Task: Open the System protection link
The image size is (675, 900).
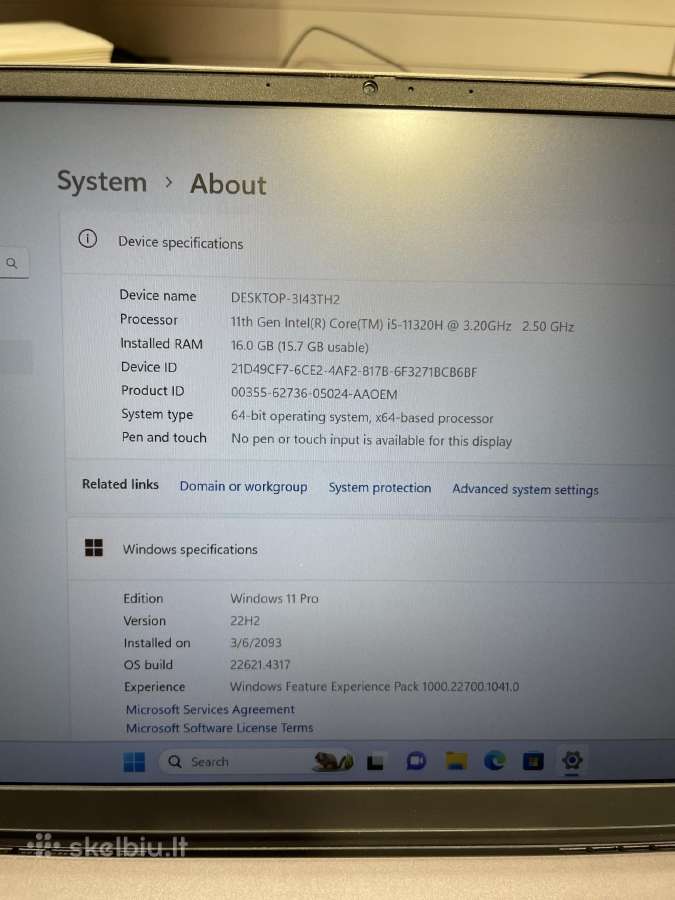Action: (379, 487)
